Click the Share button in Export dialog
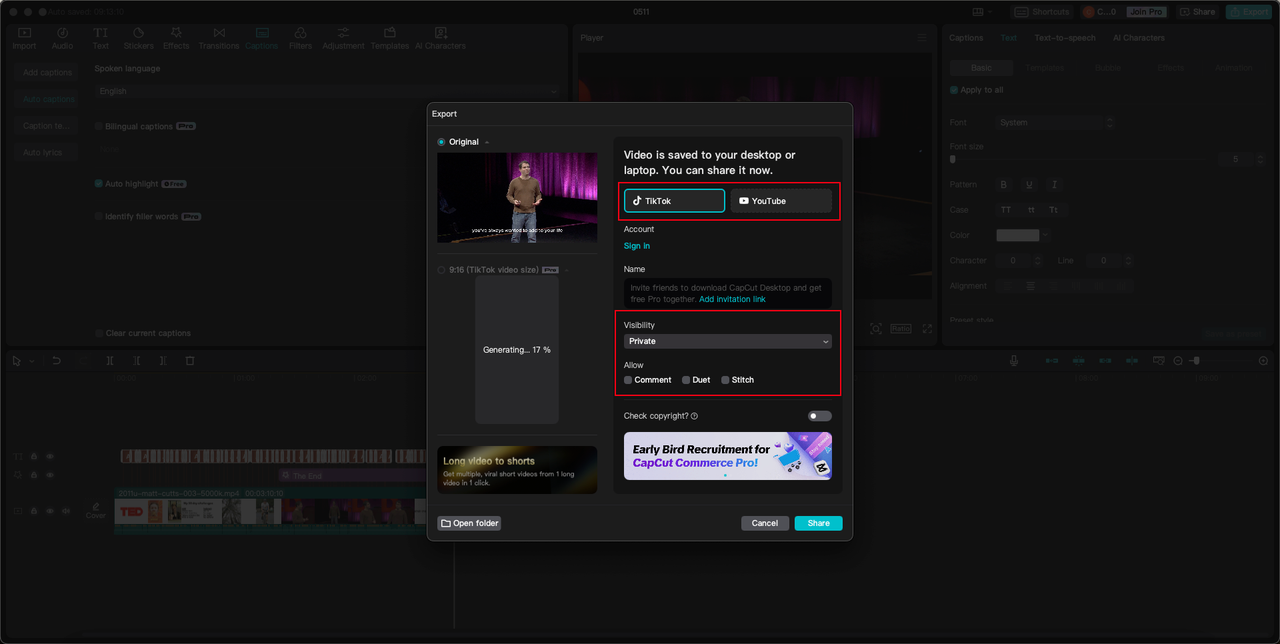1280x644 pixels. [x=818, y=523]
